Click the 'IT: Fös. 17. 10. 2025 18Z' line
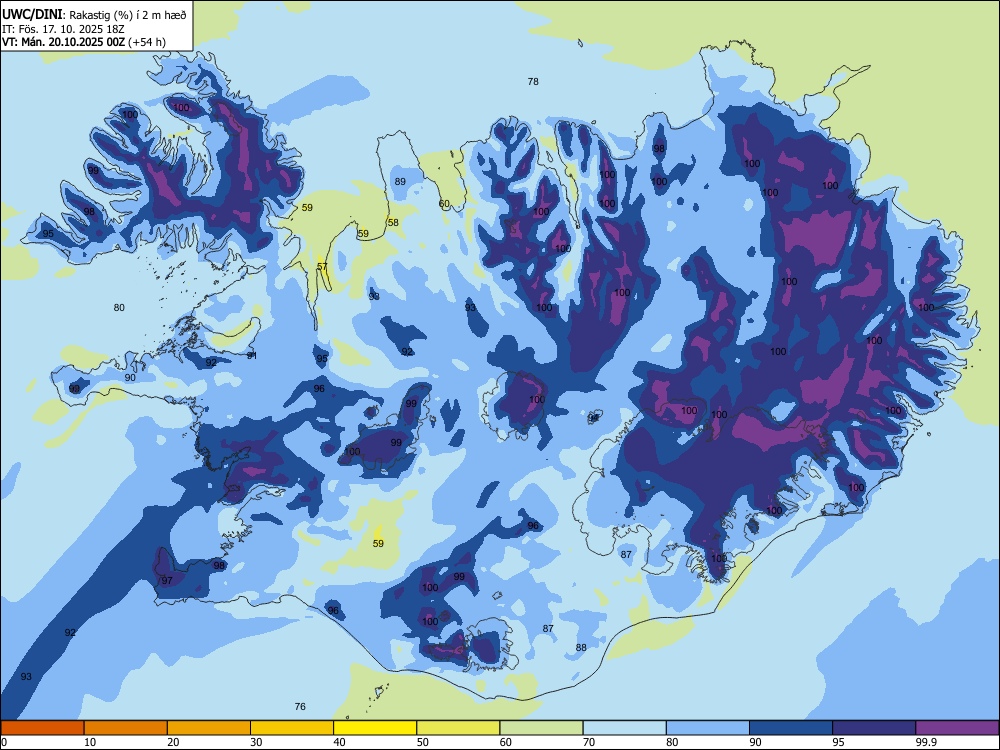The height and width of the screenshot is (750, 1000). 62,29
